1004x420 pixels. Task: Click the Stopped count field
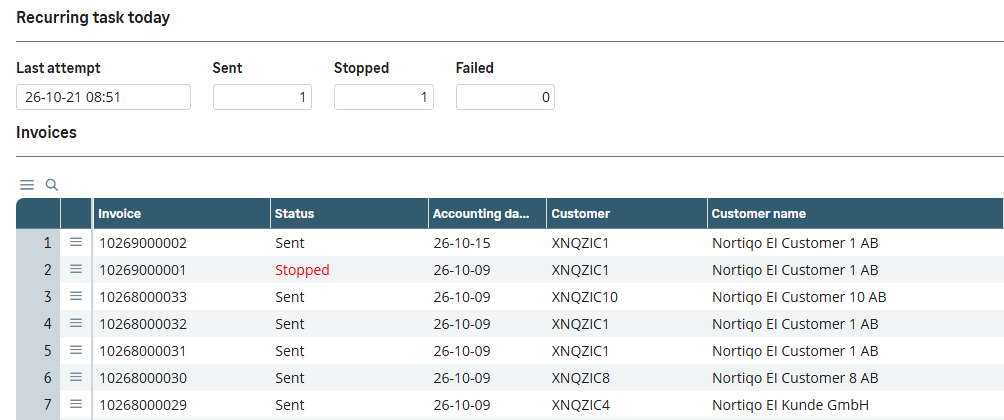(384, 97)
